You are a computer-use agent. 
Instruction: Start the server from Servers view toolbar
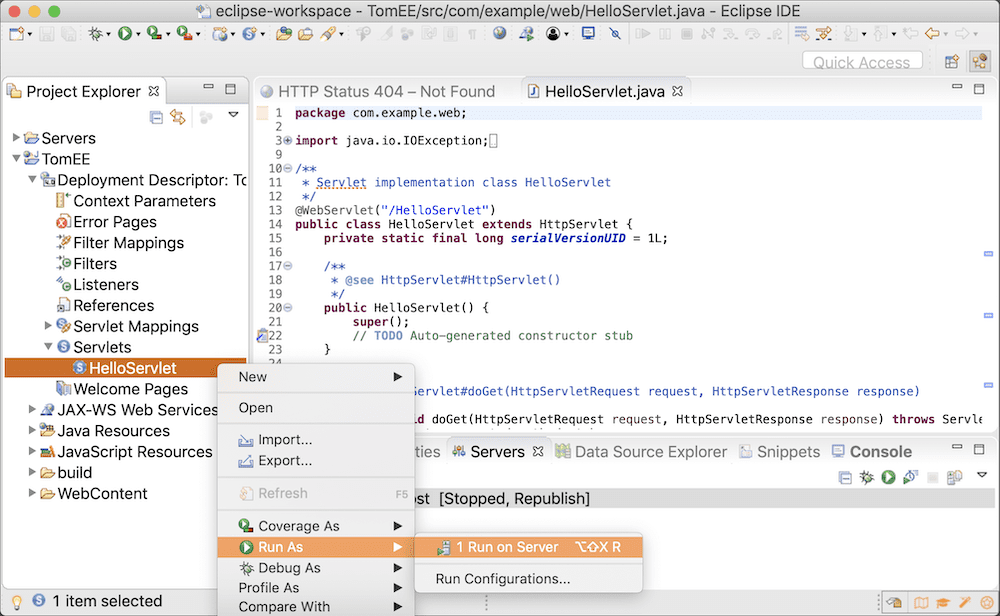(x=887, y=479)
